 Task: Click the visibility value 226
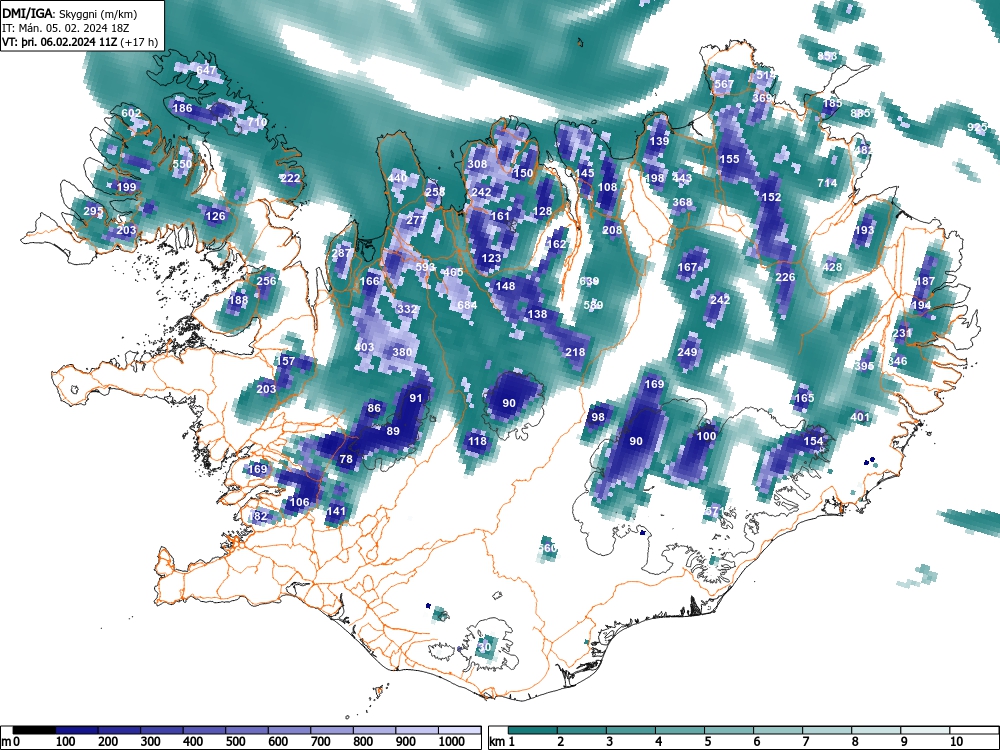(785, 277)
